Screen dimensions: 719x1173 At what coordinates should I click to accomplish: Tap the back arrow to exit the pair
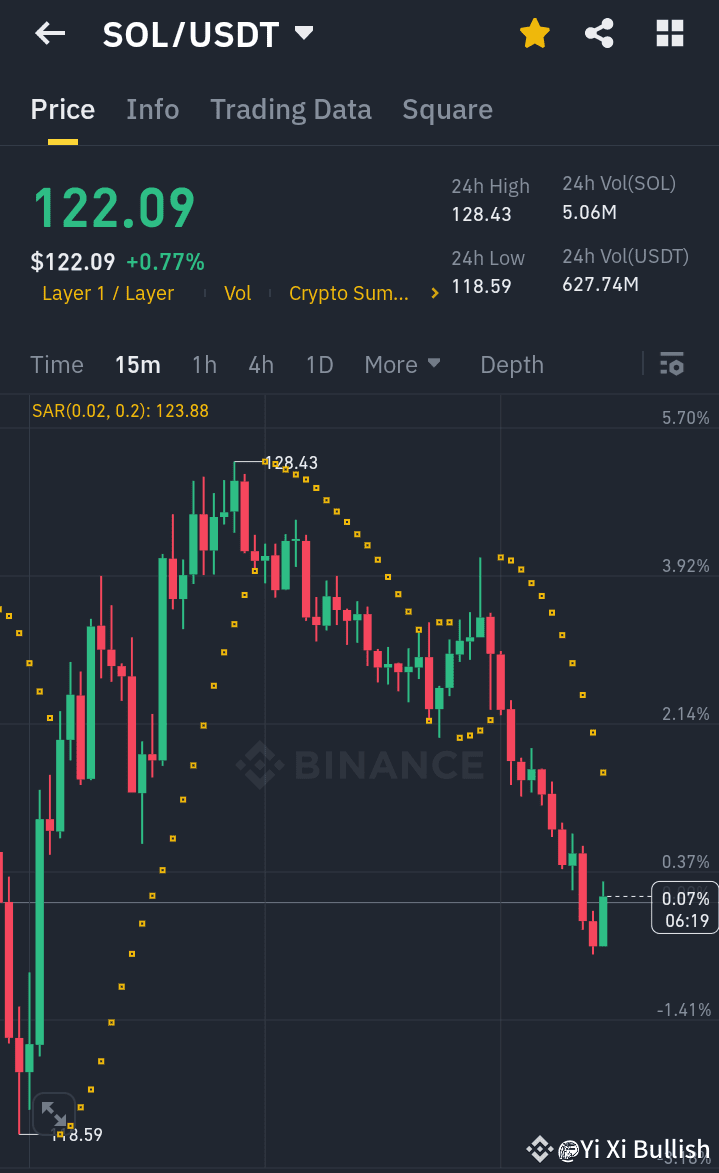[48, 33]
